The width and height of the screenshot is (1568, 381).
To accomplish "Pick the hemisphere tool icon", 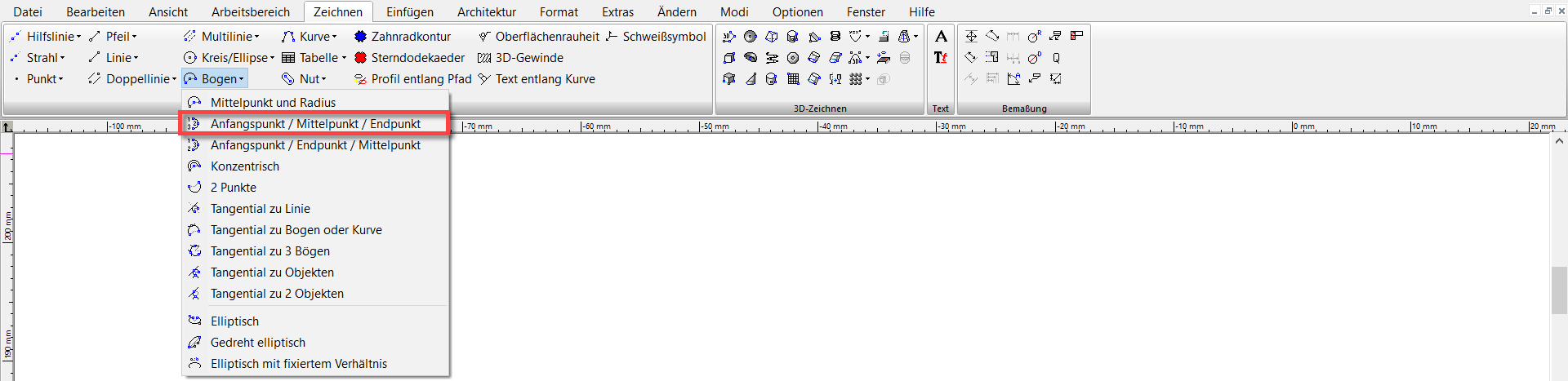I will coord(751,58).
